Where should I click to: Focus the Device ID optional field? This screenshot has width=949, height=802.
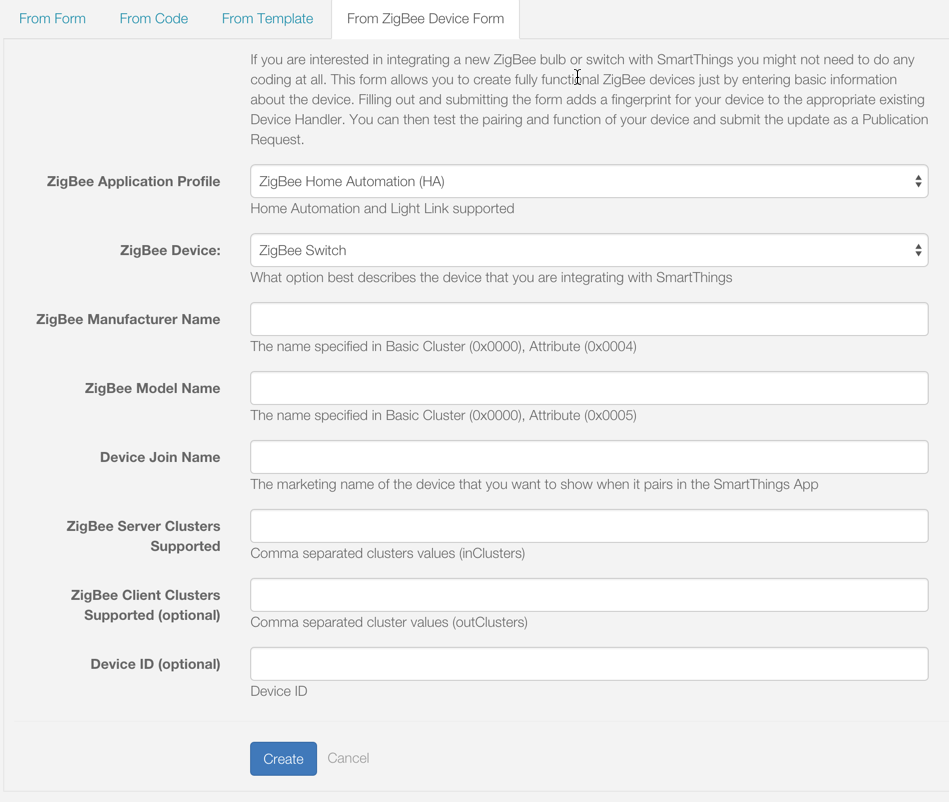tap(589, 664)
